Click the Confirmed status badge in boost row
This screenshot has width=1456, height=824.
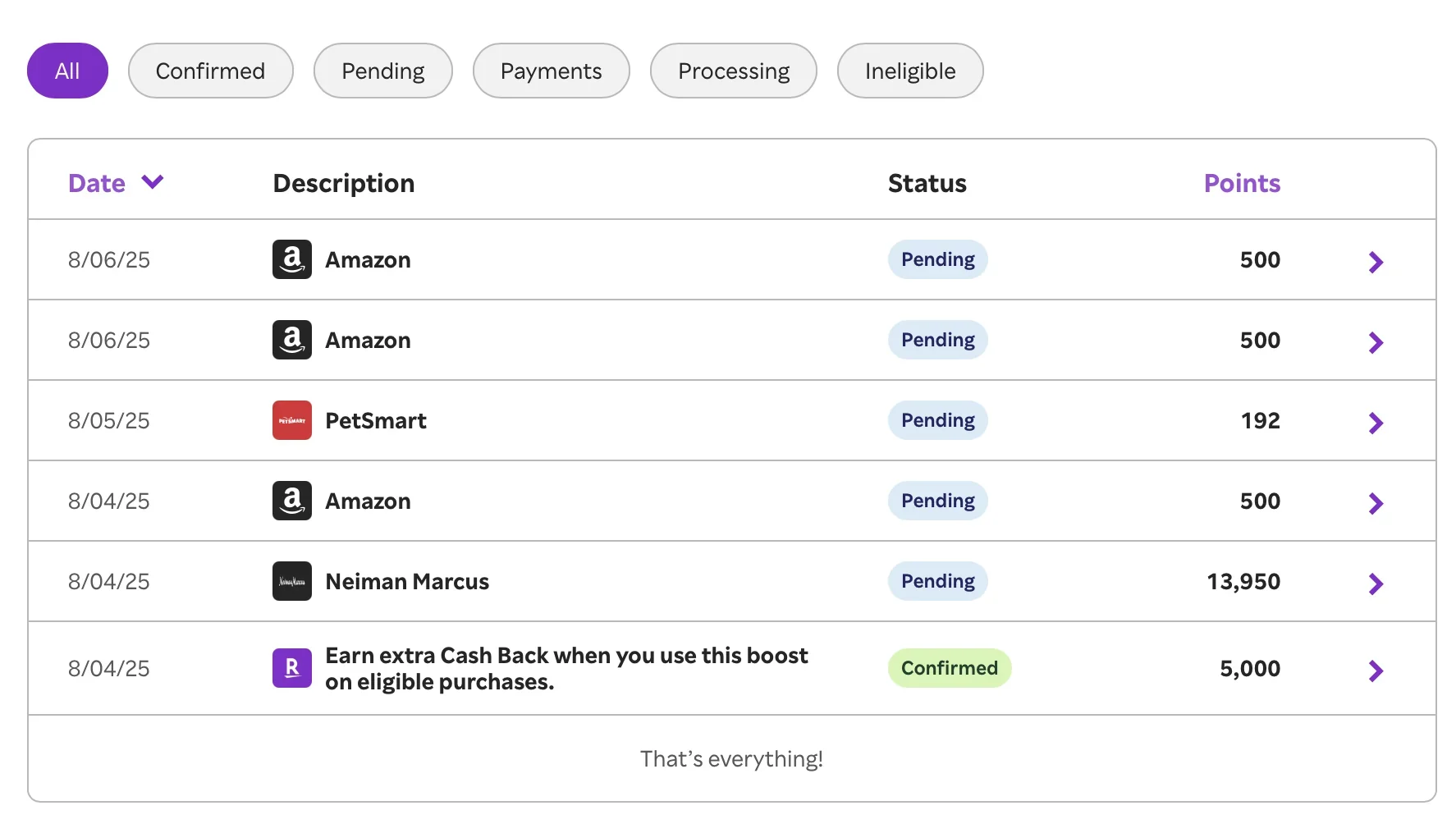pyautogui.click(x=949, y=668)
